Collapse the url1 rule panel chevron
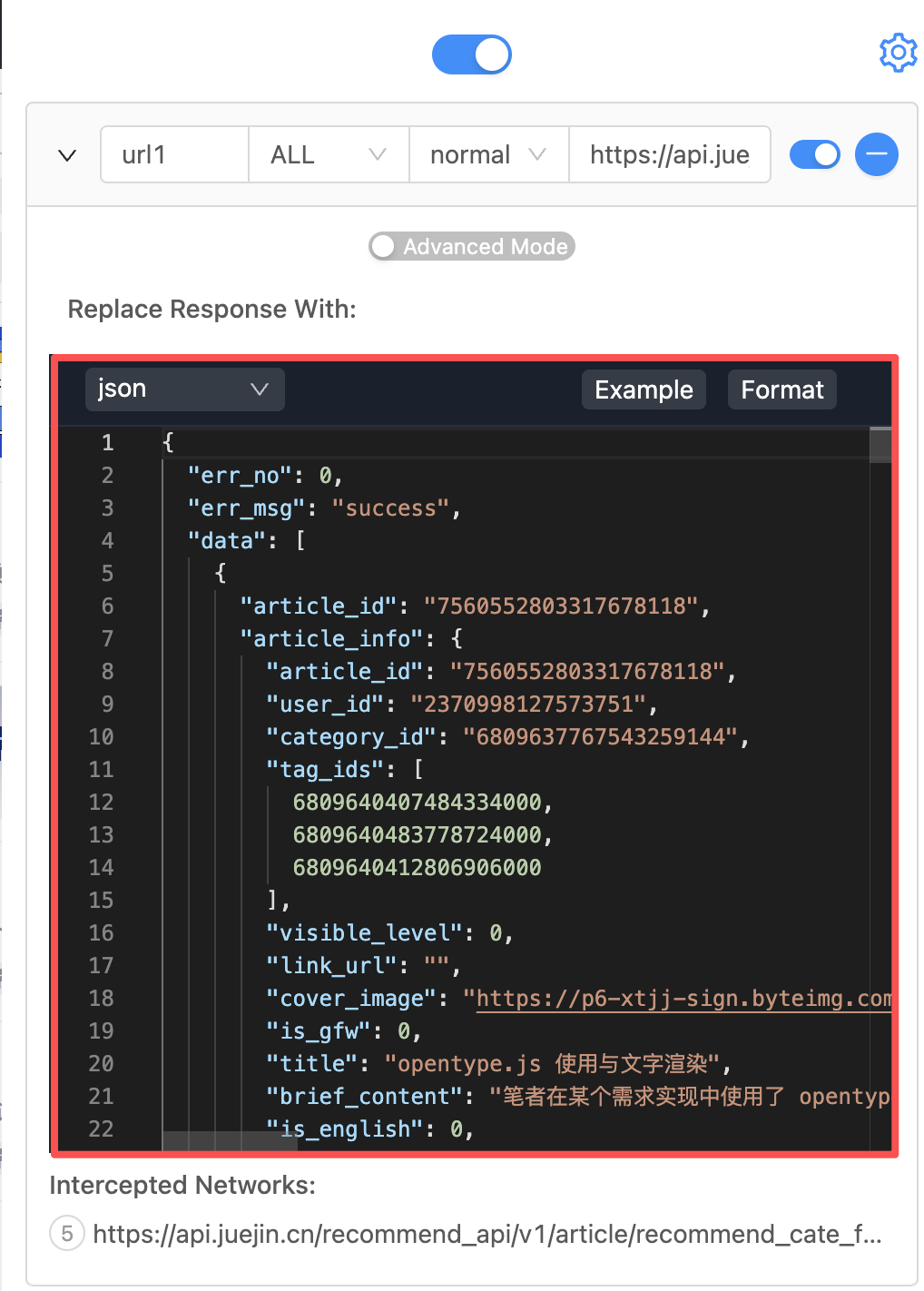924x1291 pixels. pos(67,155)
